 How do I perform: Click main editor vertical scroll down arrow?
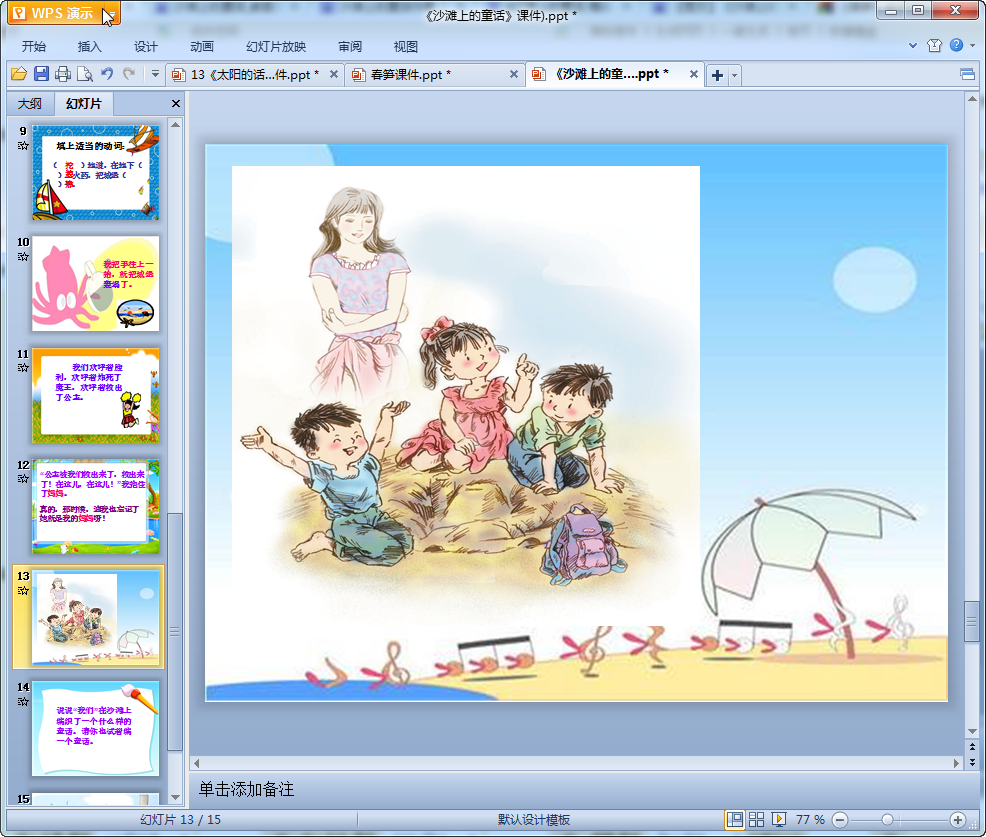coord(972,731)
